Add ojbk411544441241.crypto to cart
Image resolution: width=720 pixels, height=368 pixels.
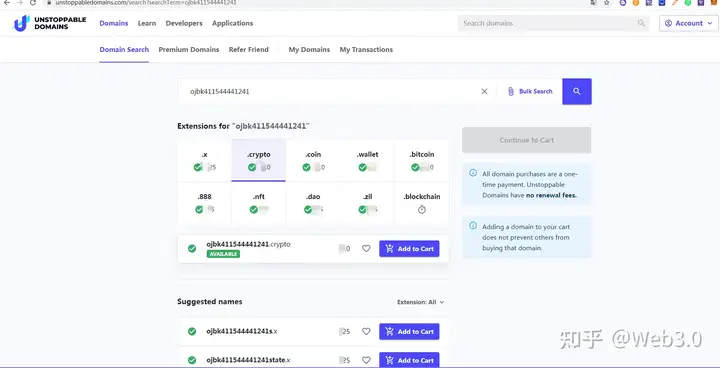409,249
